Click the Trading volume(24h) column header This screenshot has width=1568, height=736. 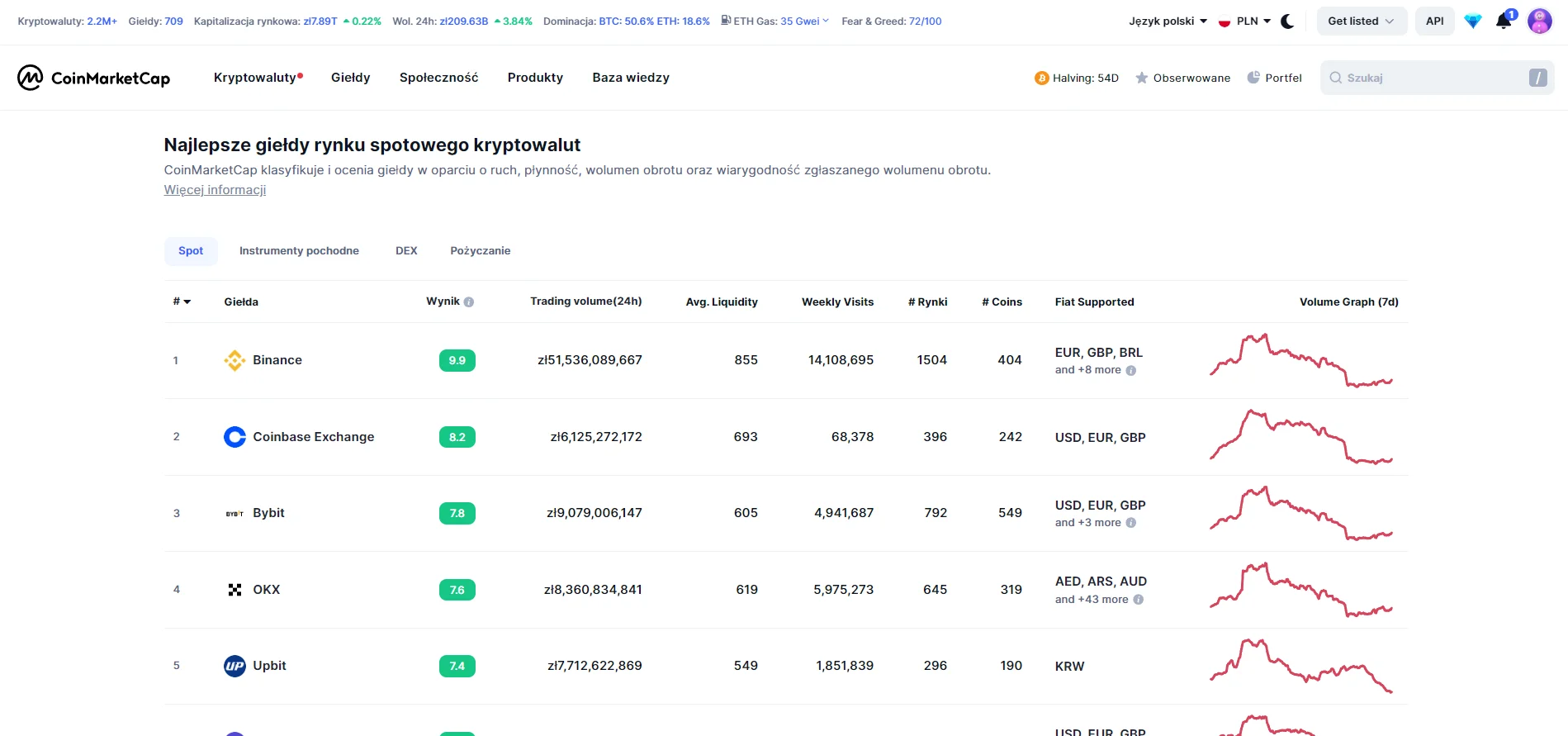coord(586,302)
